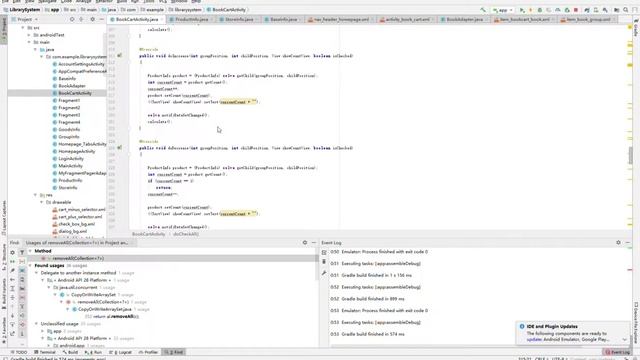The image size is (640, 360).
Task: Collapse the drawable folder
Action: [x=41, y=202]
